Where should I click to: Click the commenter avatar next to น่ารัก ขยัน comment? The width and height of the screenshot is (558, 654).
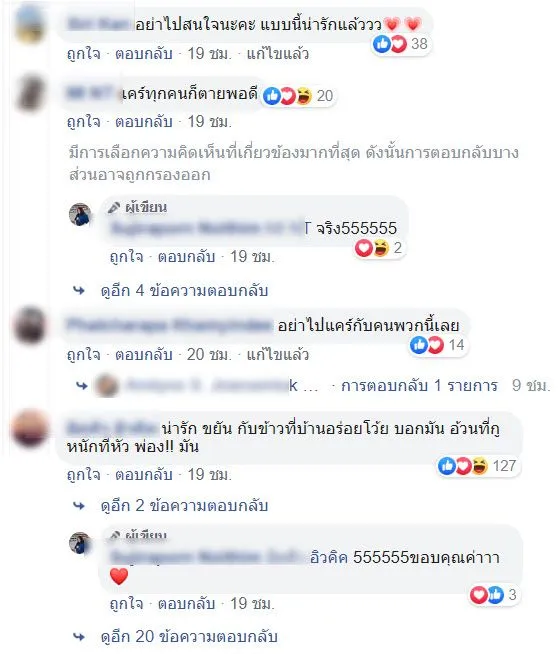click(29, 428)
